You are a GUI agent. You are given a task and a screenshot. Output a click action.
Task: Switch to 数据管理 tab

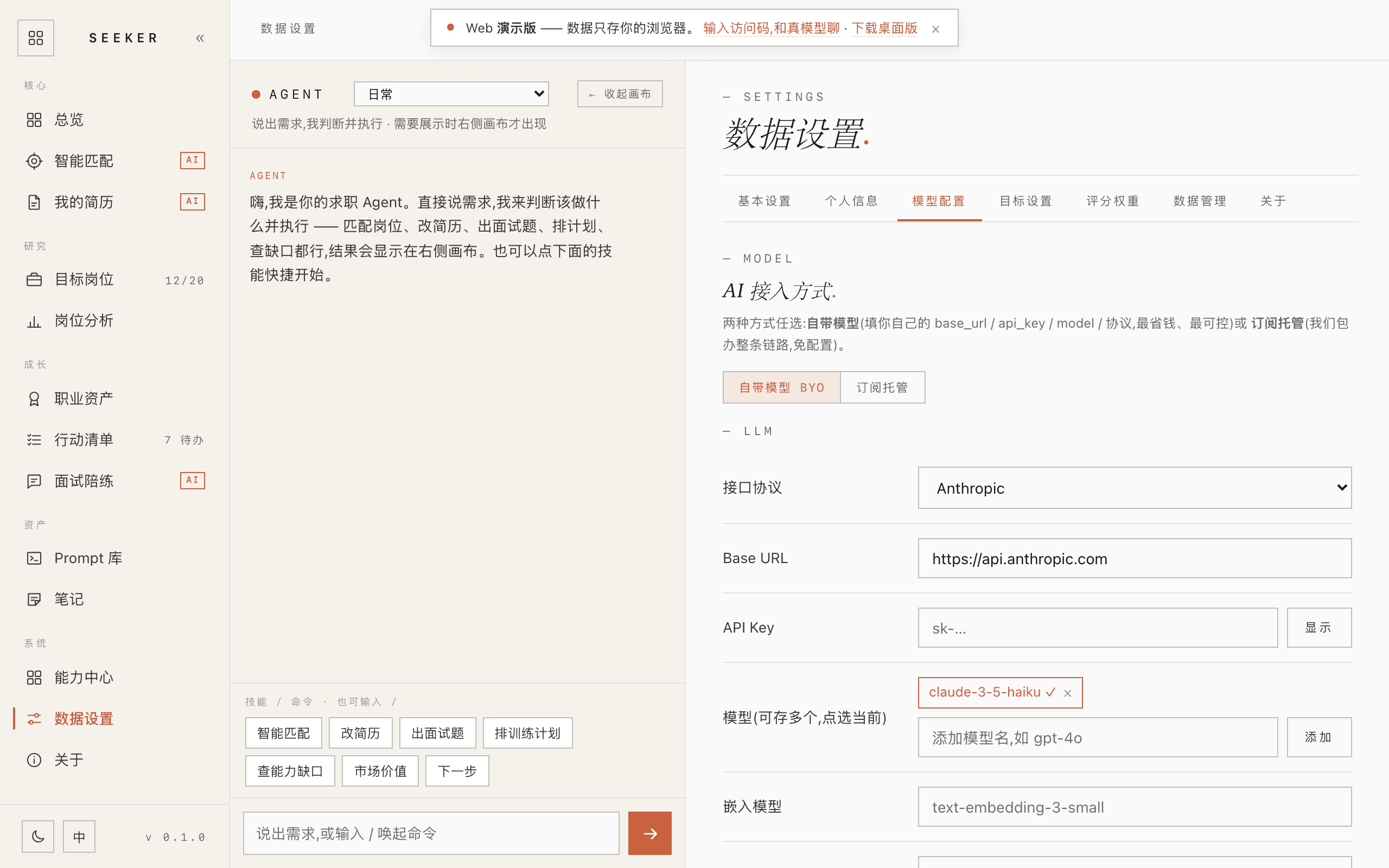tap(1200, 201)
